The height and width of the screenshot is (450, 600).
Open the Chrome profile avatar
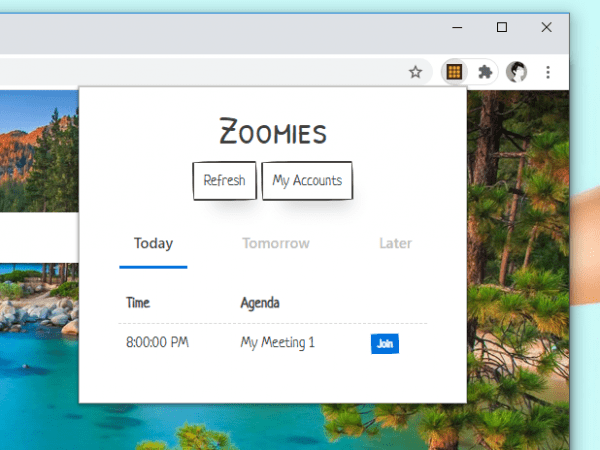(516, 72)
